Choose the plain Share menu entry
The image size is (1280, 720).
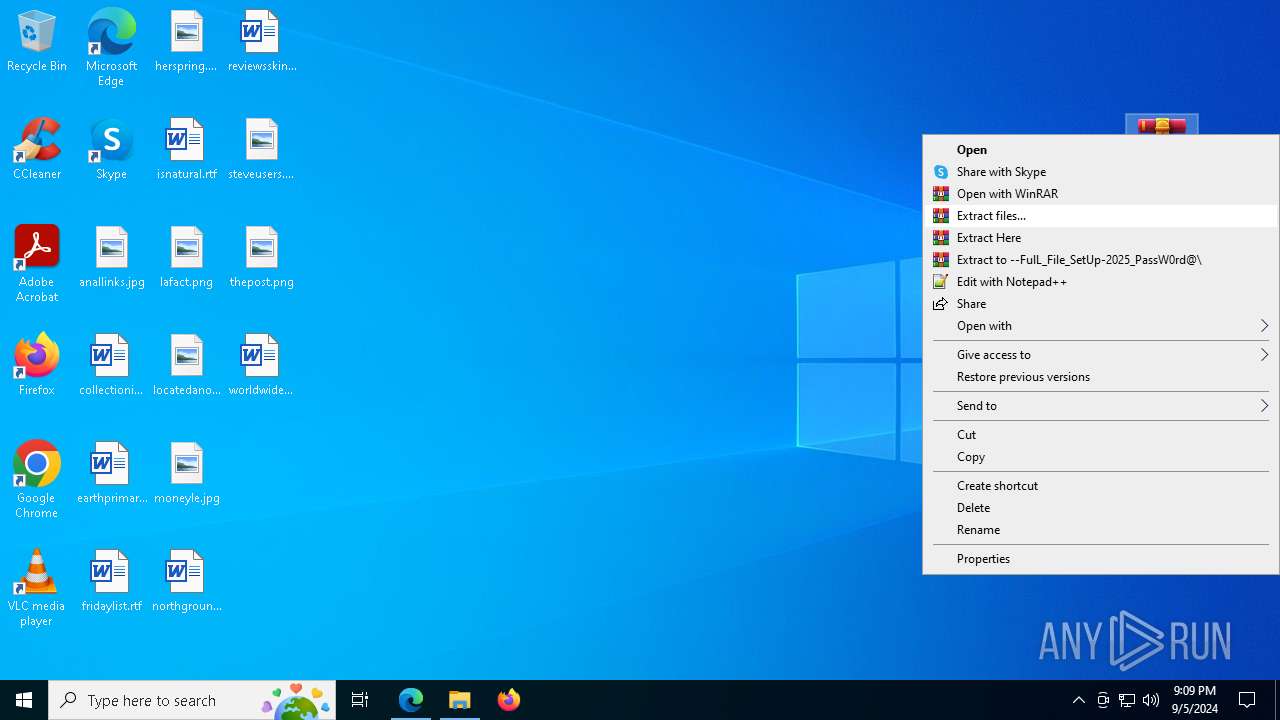tap(1100, 304)
